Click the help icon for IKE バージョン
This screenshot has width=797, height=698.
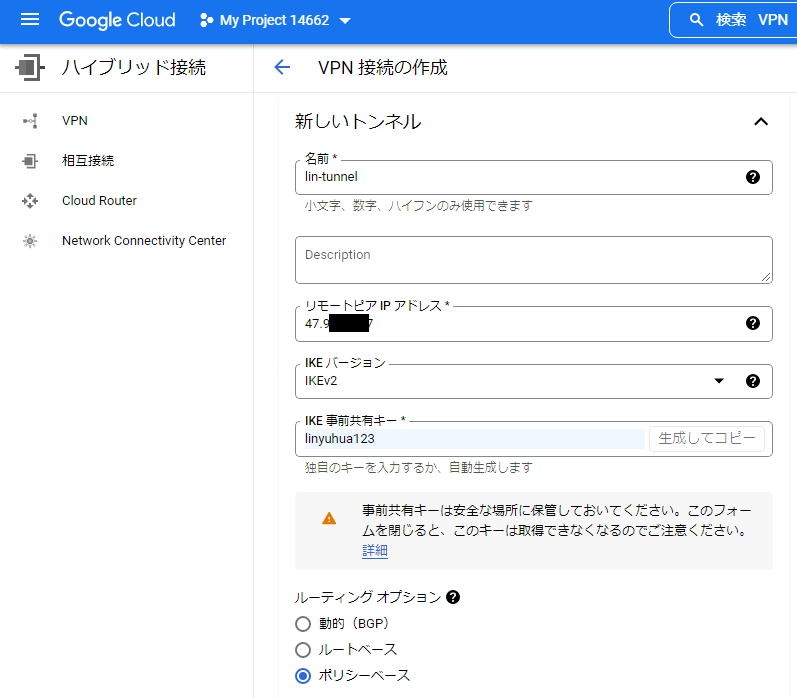753,381
